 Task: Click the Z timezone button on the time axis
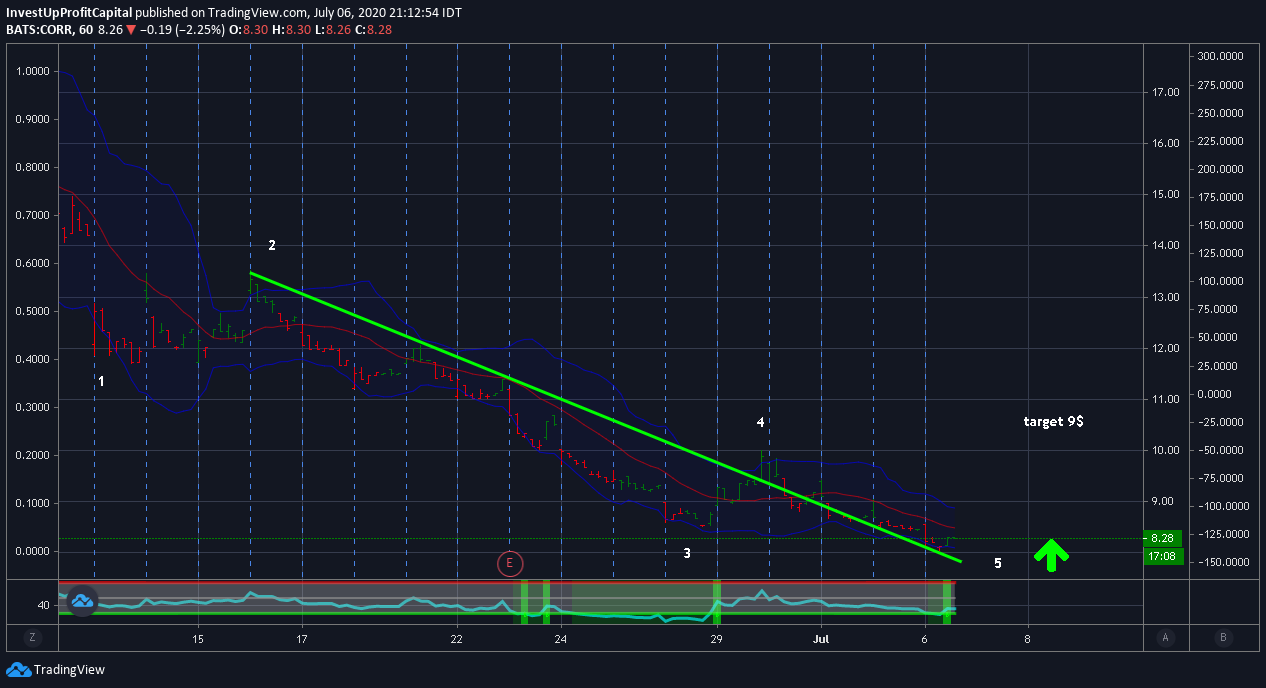[x=33, y=637]
